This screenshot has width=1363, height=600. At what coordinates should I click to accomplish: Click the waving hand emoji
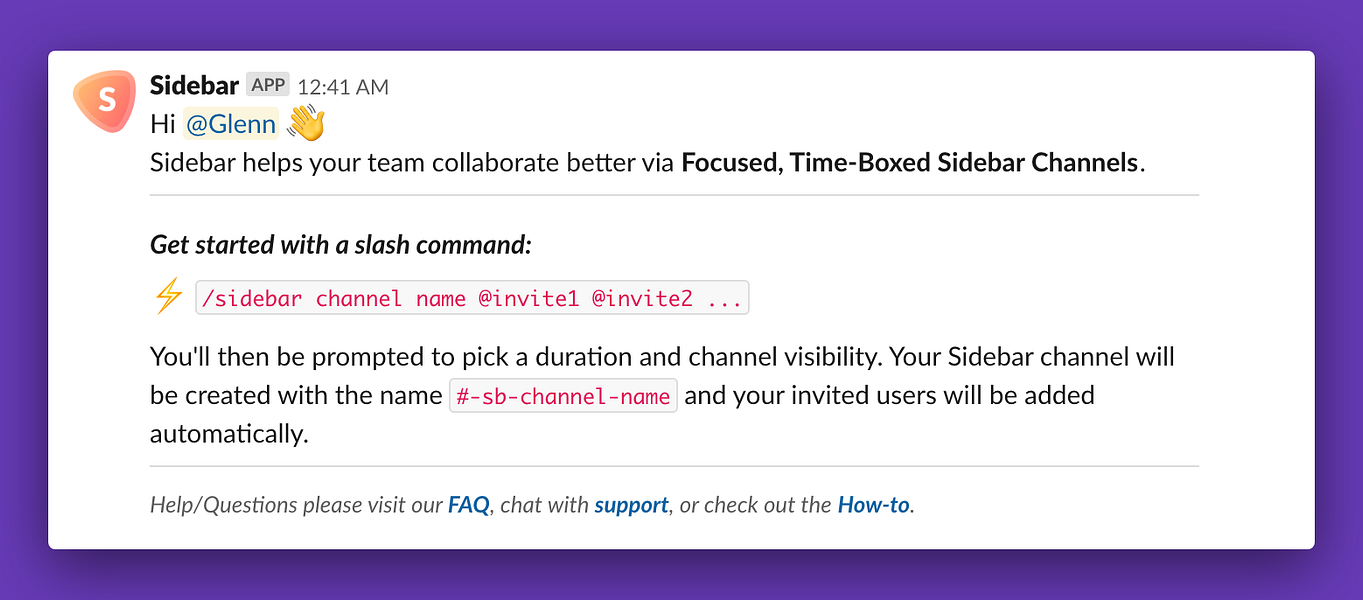(x=307, y=124)
